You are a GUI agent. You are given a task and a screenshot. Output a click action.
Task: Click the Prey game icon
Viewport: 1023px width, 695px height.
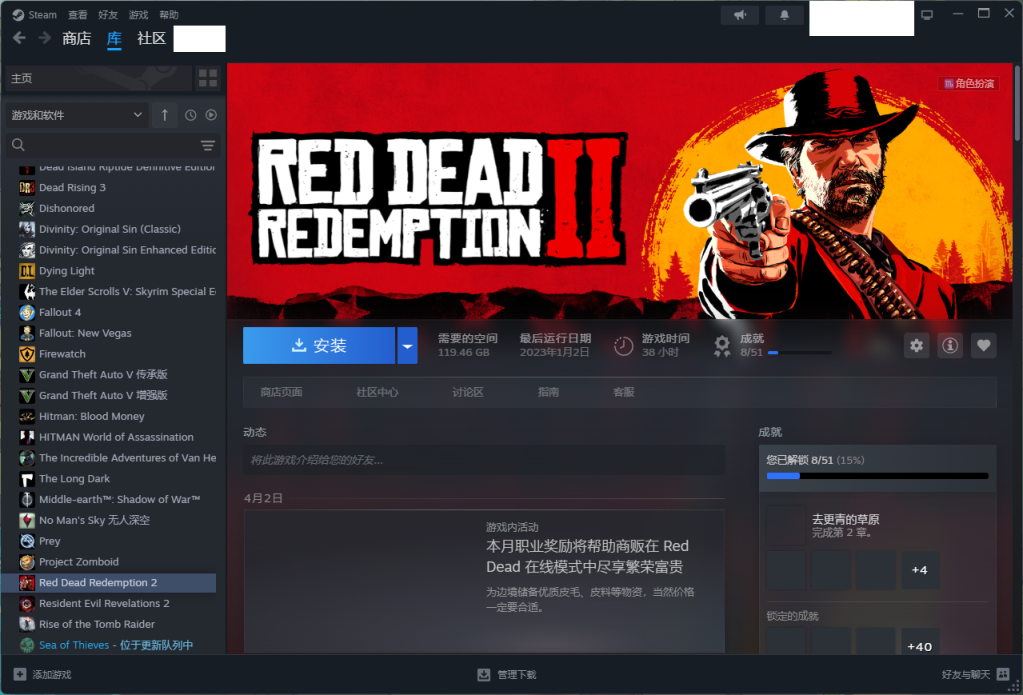pyautogui.click(x=27, y=541)
